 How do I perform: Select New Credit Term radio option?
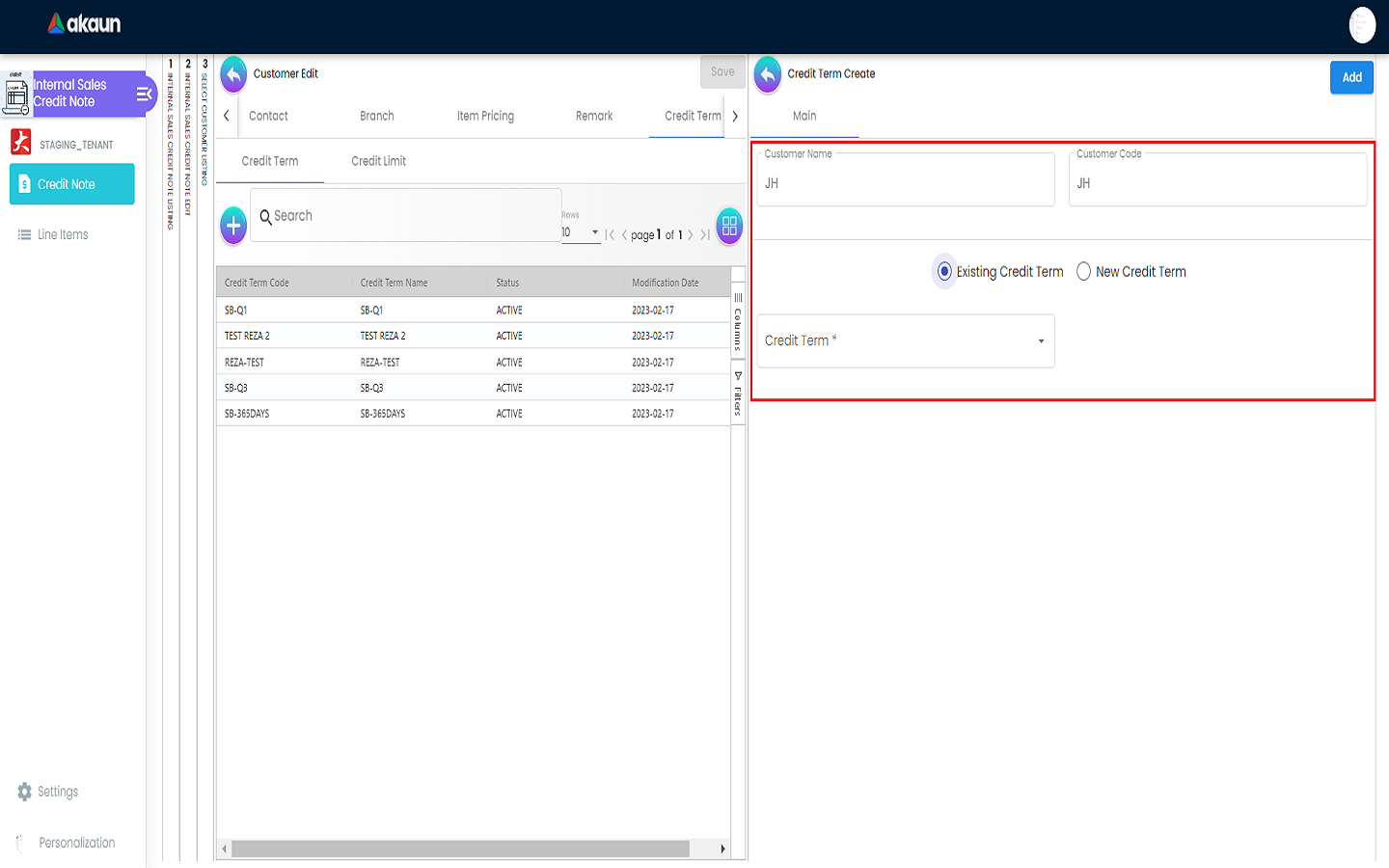[1084, 272]
